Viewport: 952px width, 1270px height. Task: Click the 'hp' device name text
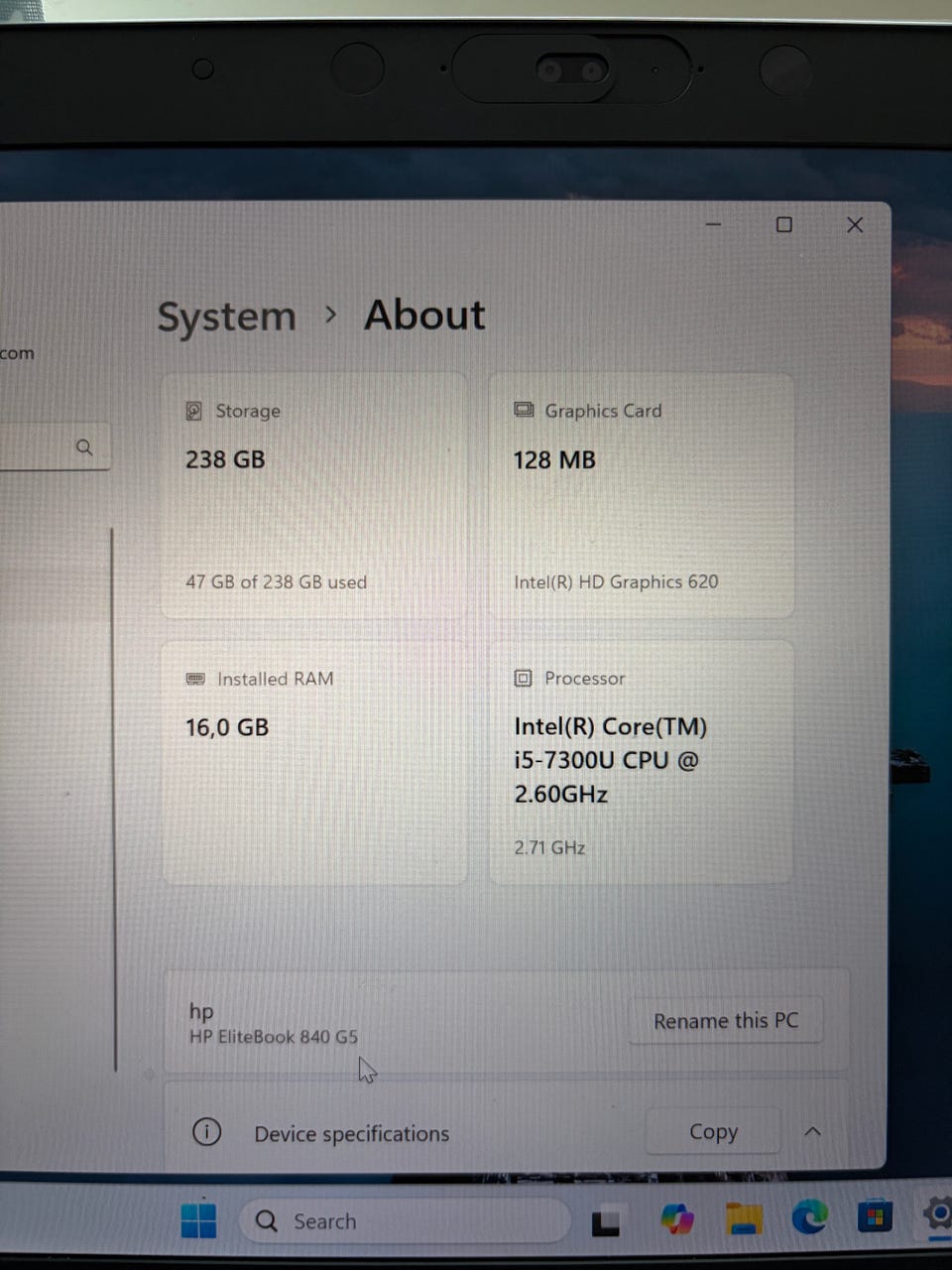201,1011
